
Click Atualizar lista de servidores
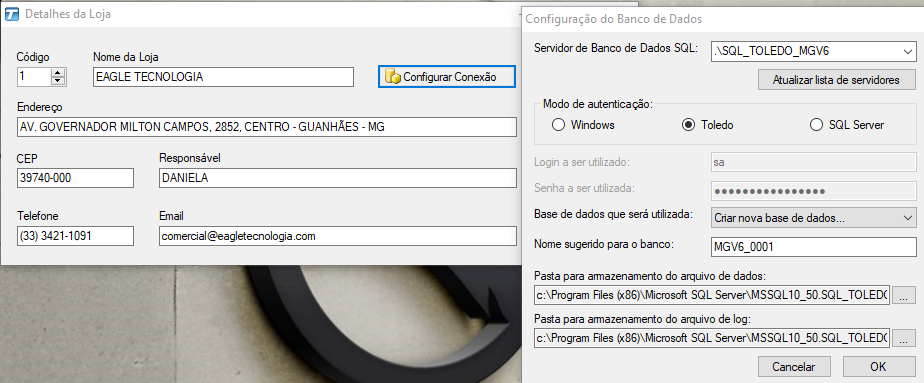tap(836, 80)
